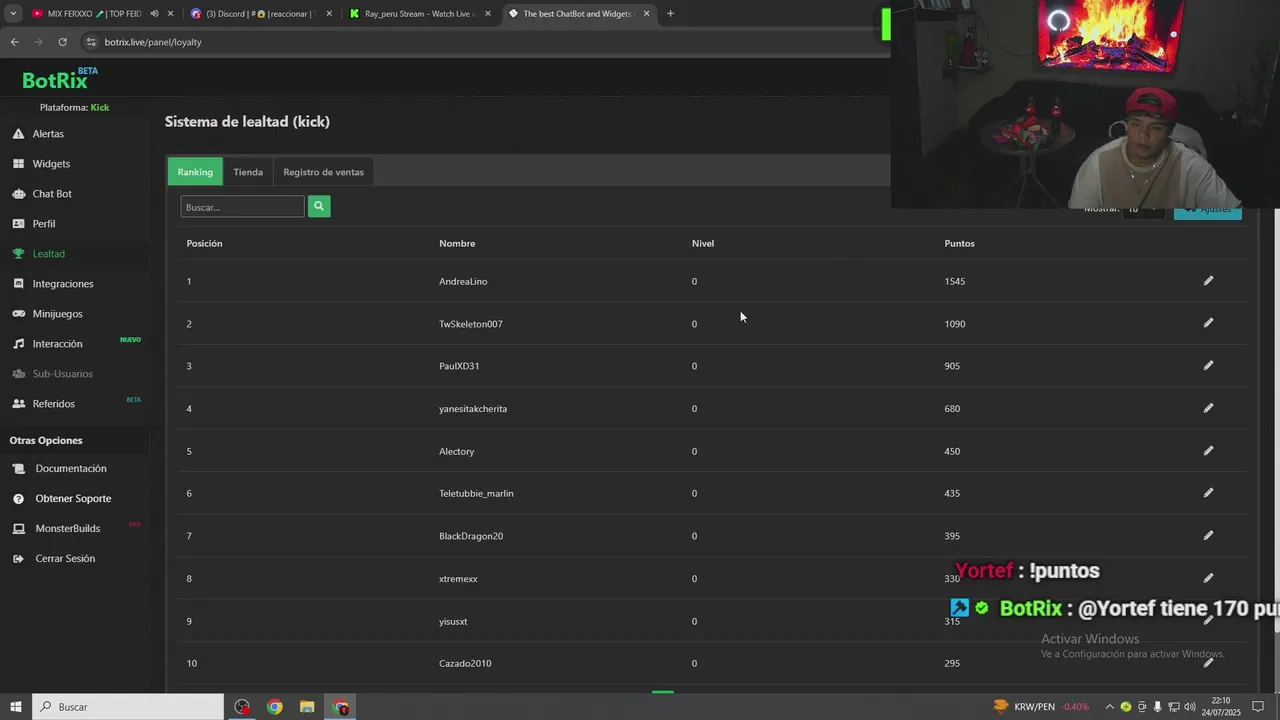Open the Minijuegos gamepad icon

[x=18, y=314]
